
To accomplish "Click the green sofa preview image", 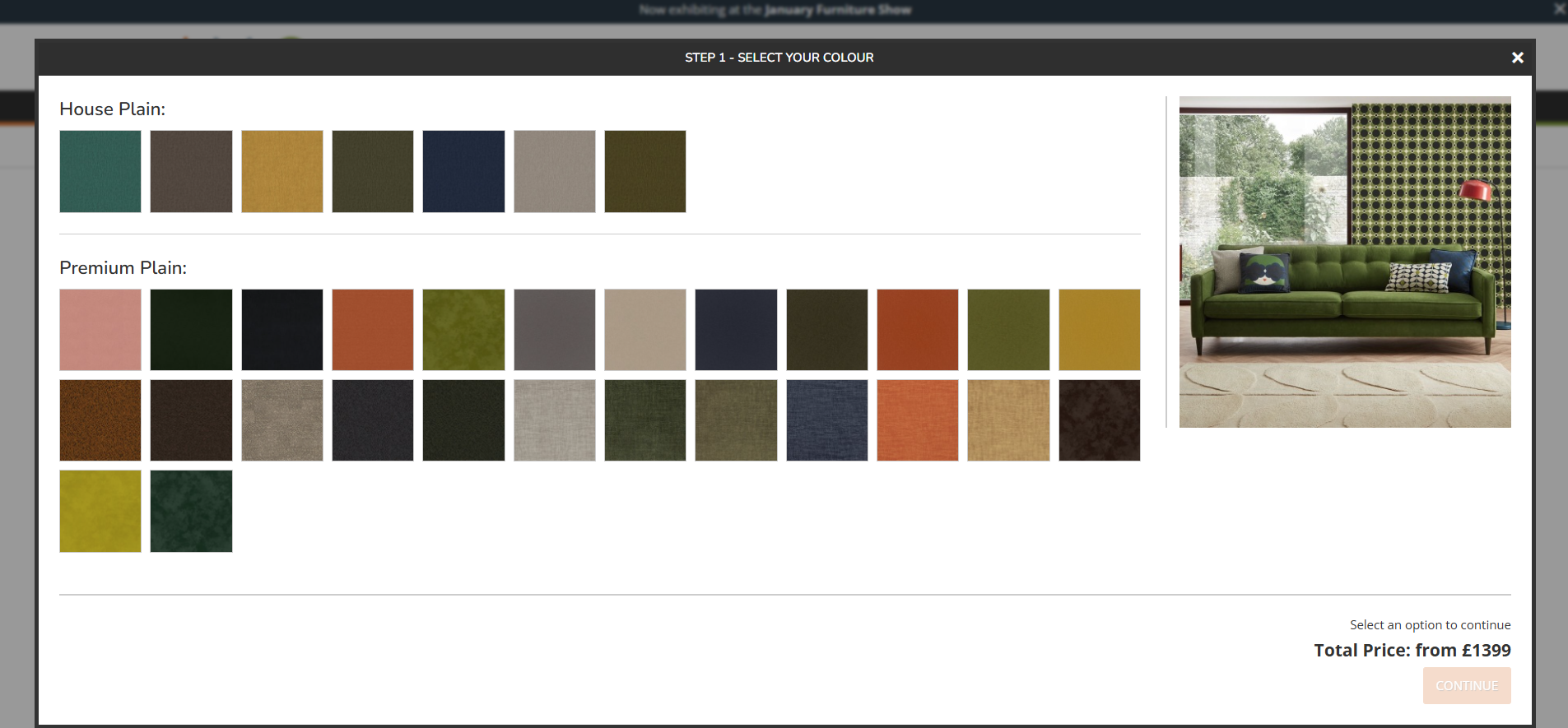I will pos(1344,262).
